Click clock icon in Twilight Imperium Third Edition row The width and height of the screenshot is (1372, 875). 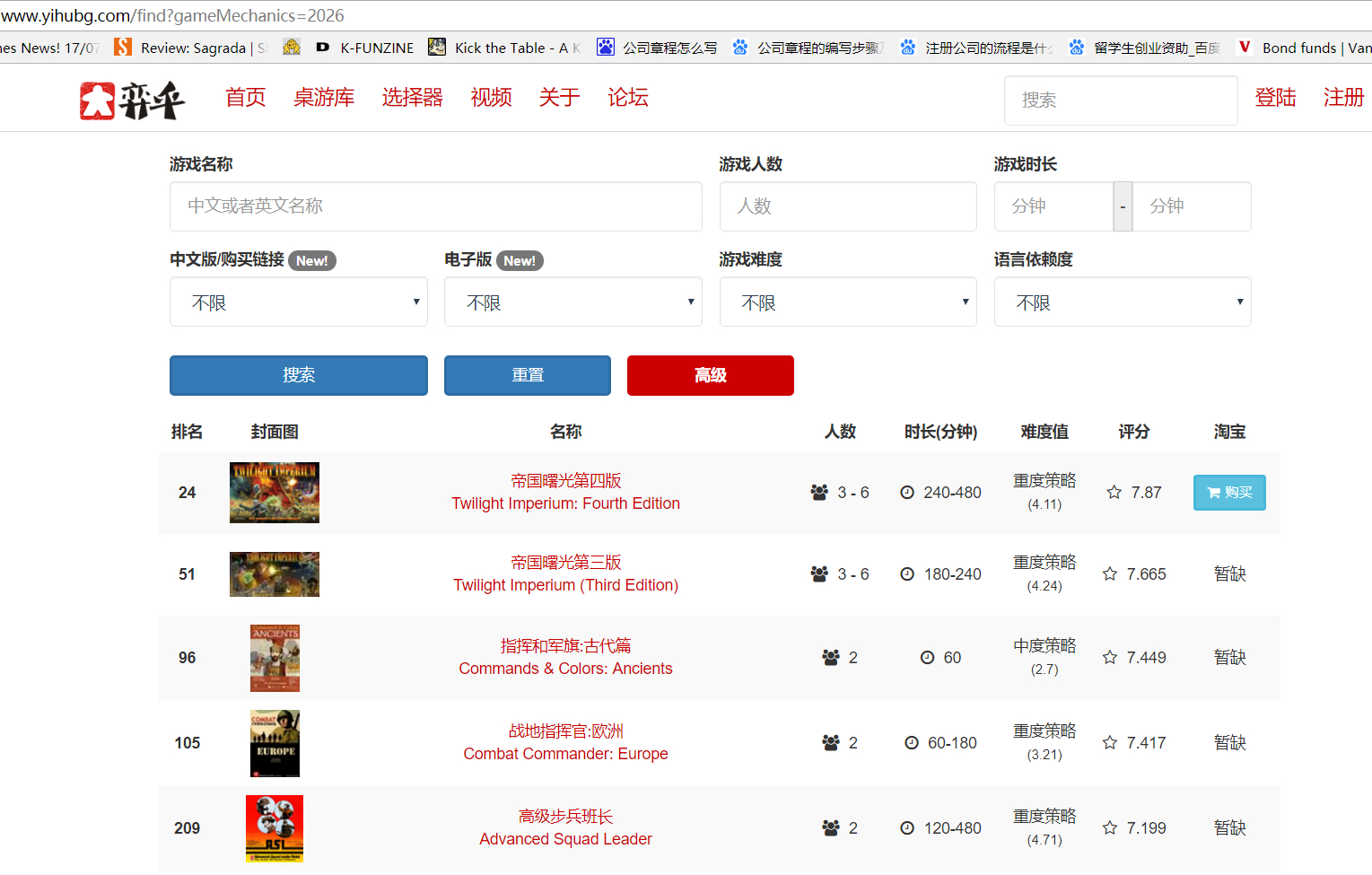click(x=907, y=574)
